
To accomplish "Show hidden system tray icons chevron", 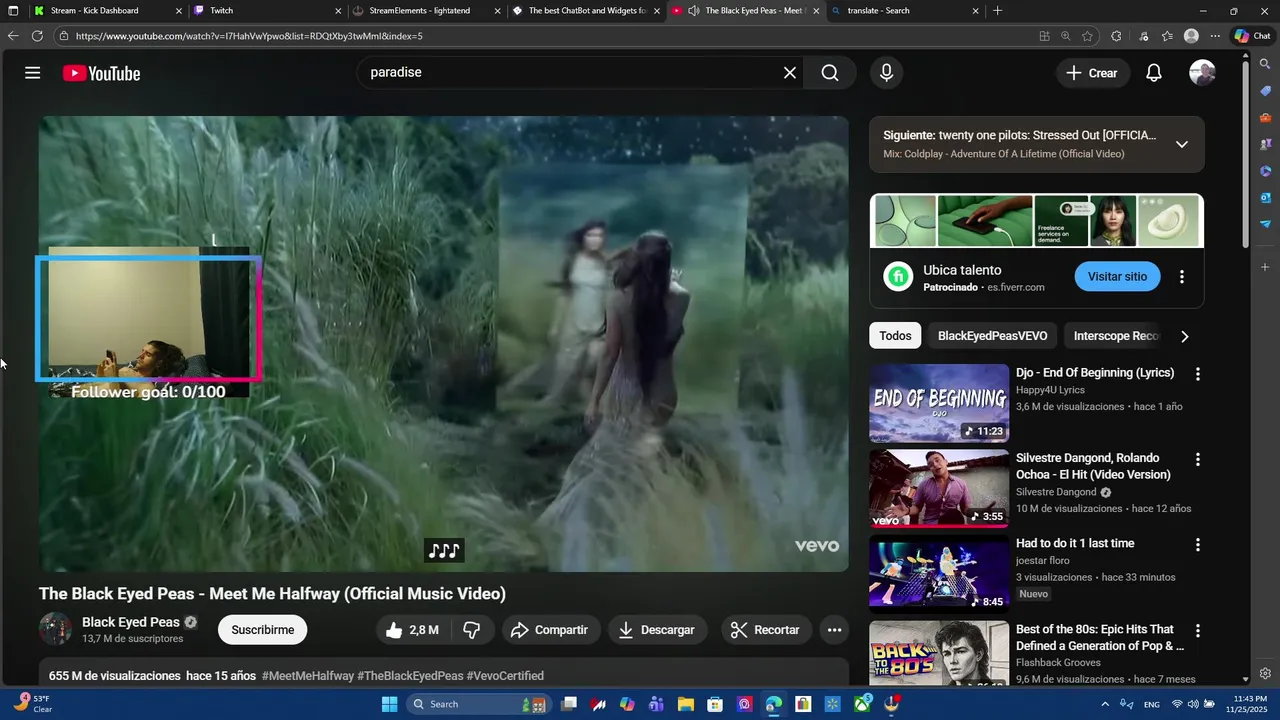I will click(x=1105, y=704).
